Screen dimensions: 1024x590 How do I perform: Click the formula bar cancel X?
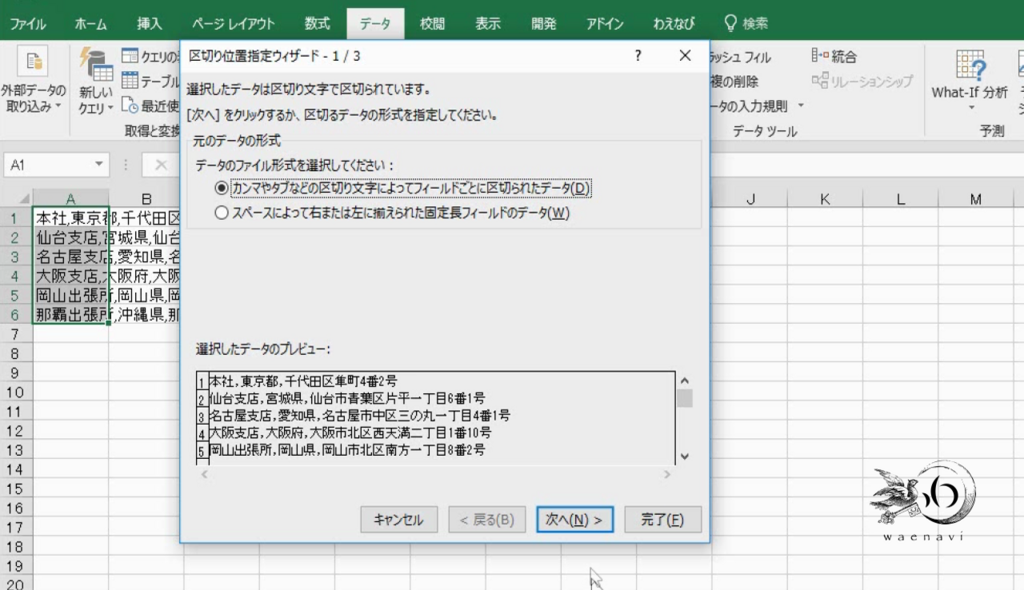(161, 165)
